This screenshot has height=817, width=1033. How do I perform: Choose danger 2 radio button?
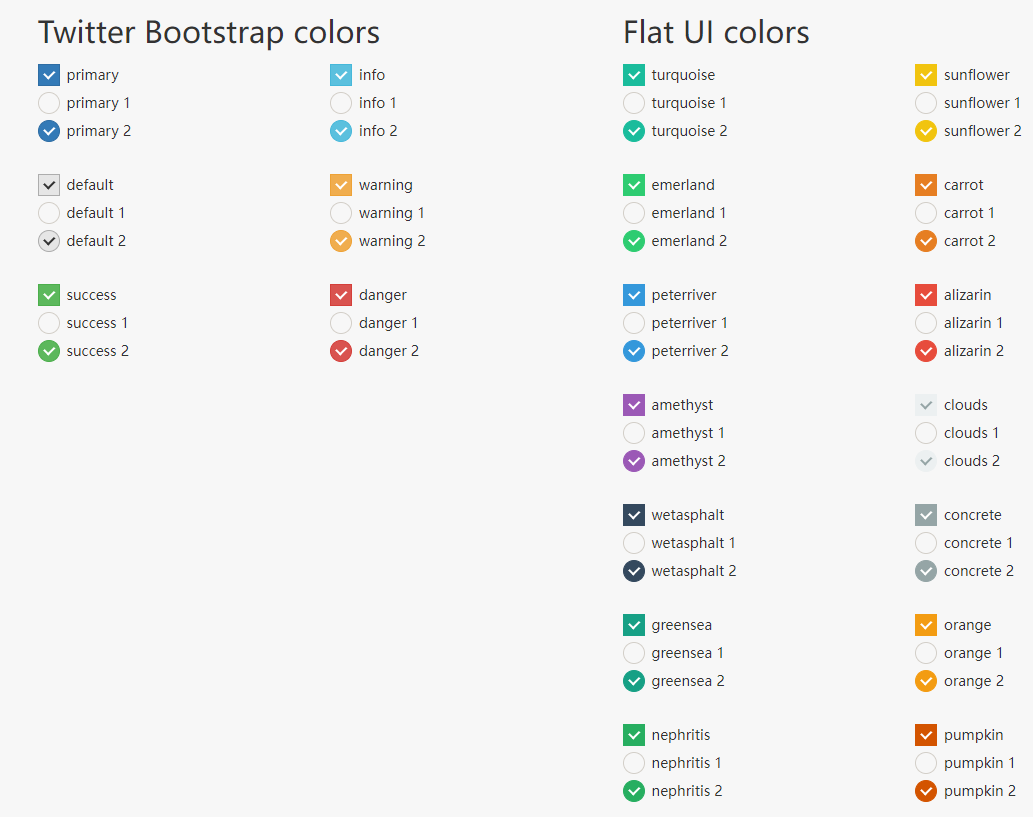click(x=341, y=351)
